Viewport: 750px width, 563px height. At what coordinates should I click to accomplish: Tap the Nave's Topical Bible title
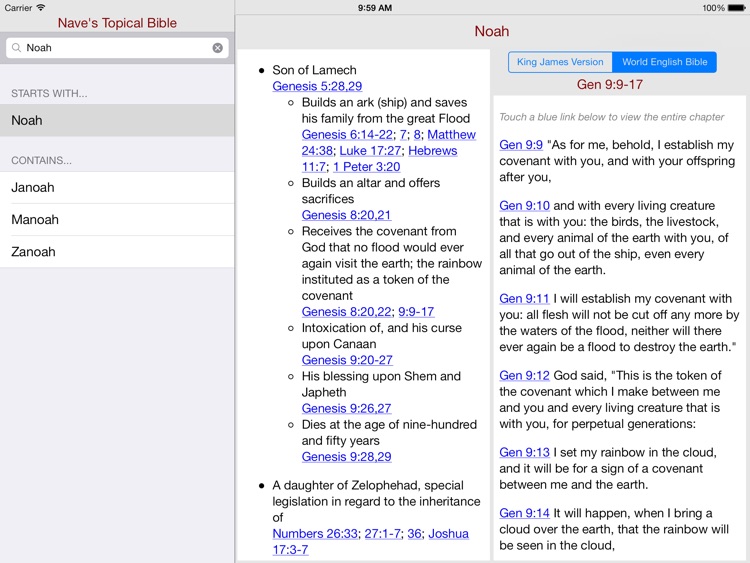point(117,23)
